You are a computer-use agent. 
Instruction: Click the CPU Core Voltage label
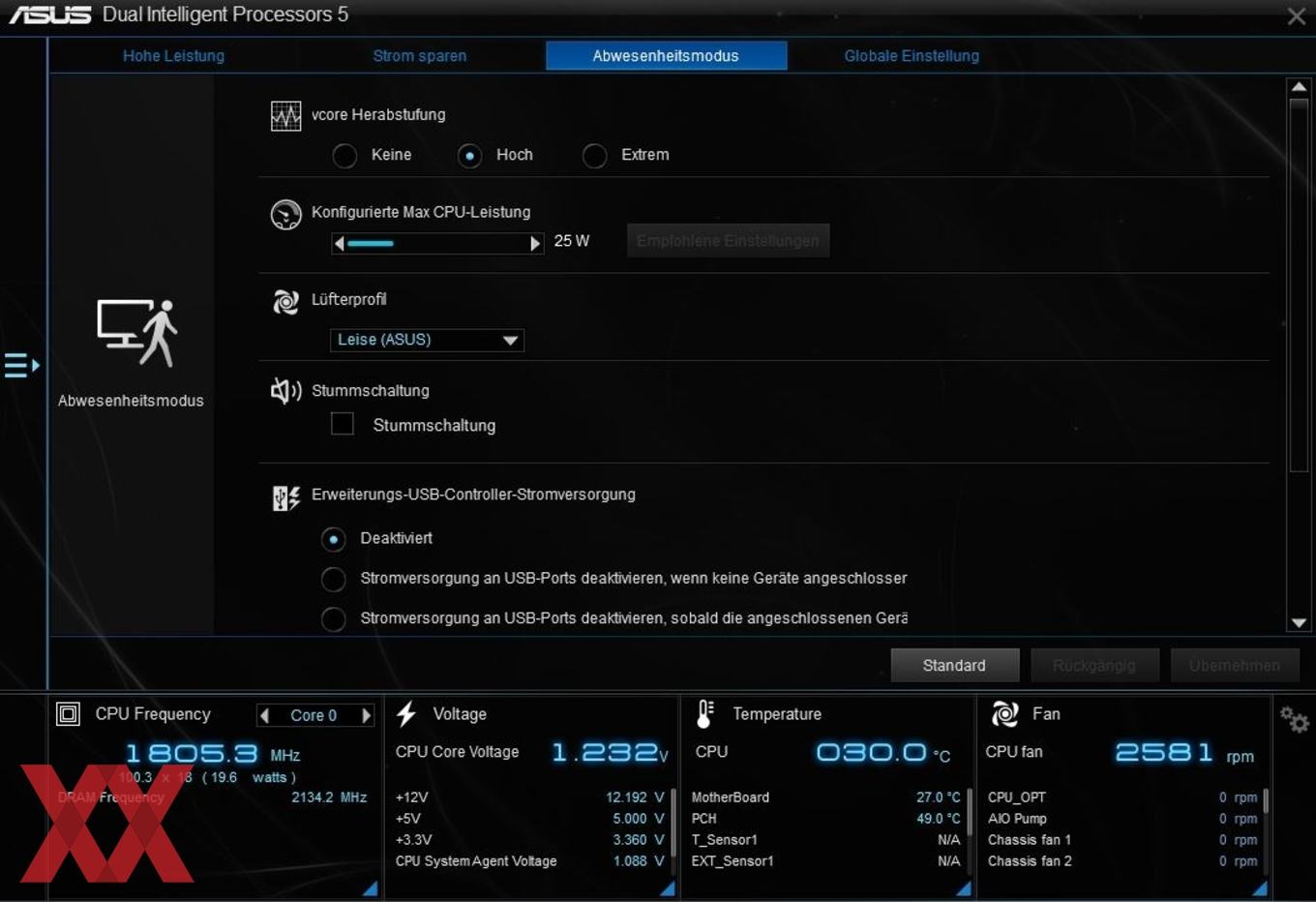(x=457, y=752)
